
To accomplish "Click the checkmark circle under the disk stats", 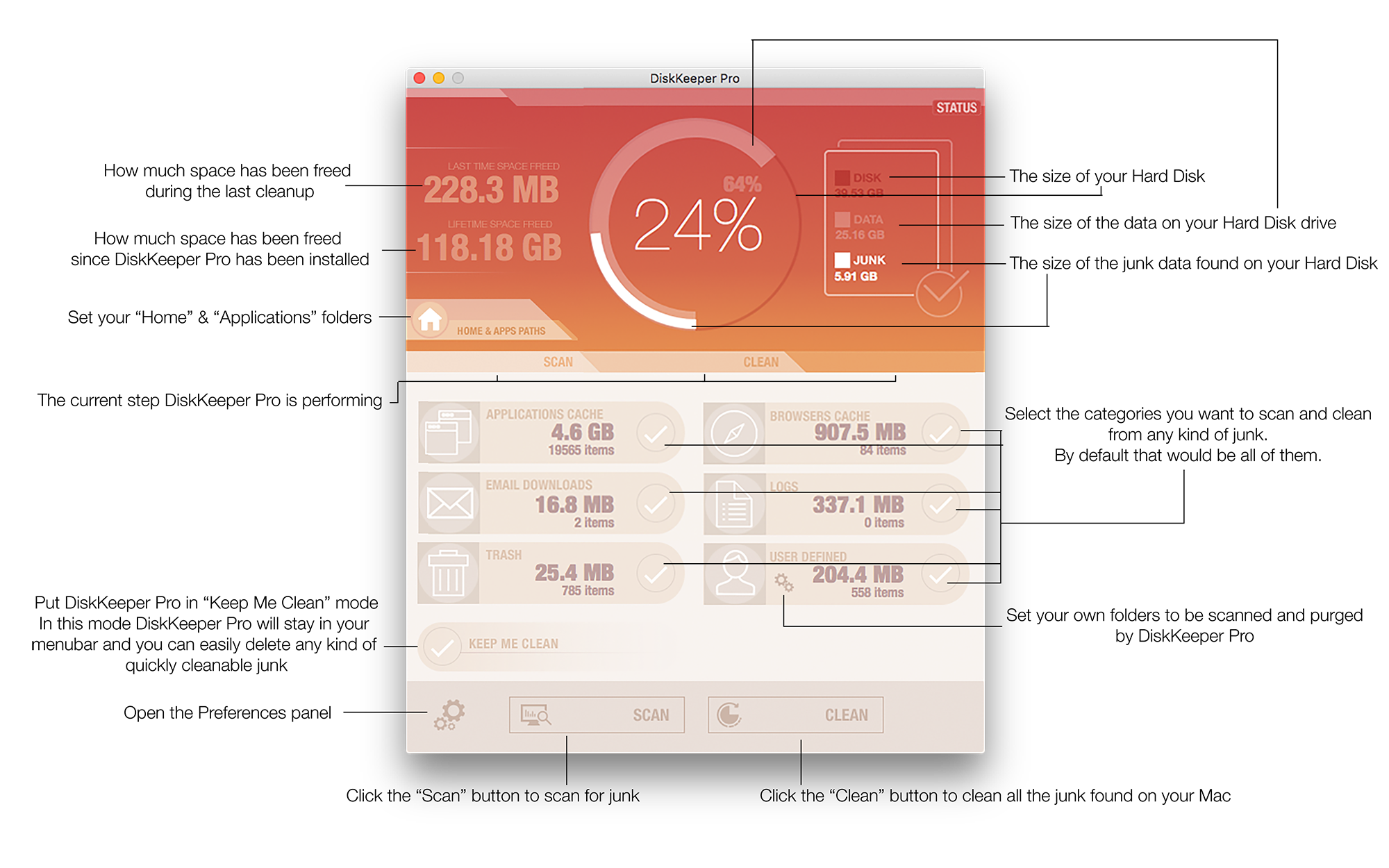I will pos(939,294).
